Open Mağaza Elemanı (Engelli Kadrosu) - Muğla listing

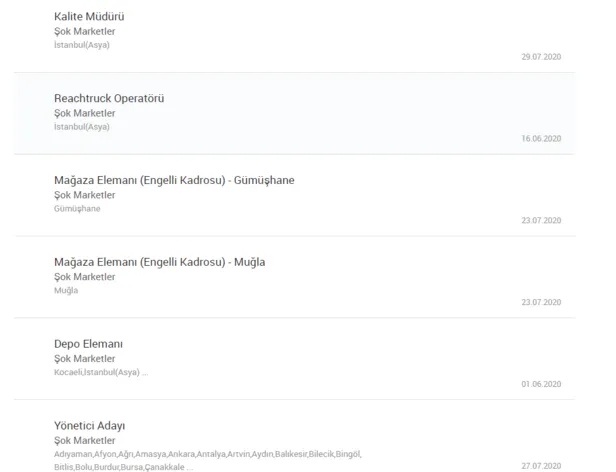point(159,262)
